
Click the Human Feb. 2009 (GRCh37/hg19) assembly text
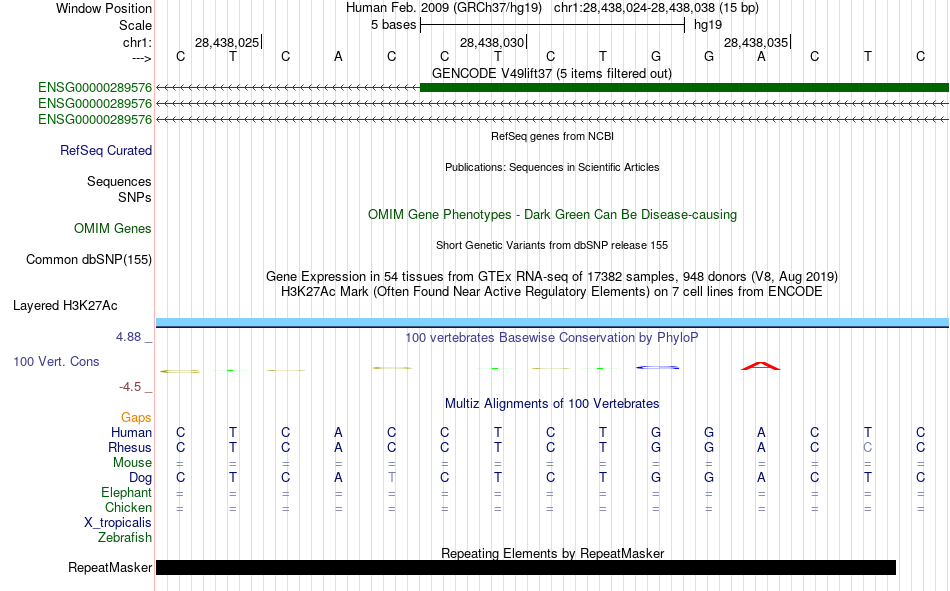tap(445, 8)
